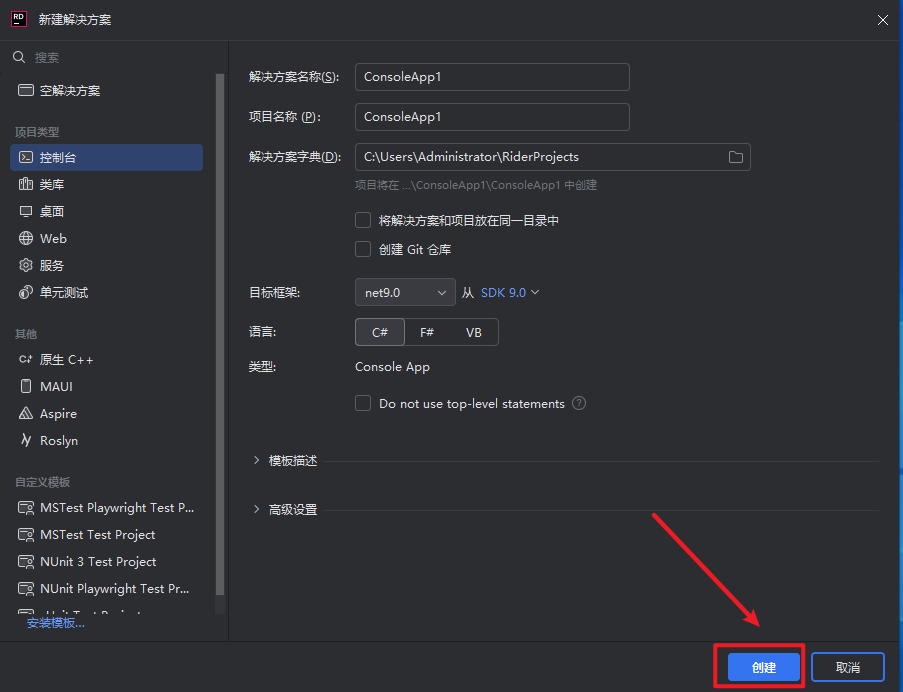This screenshot has height=692, width=903.
Task: Select the 空解决方案 template icon
Action: pyautogui.click(x=26, y=90)
